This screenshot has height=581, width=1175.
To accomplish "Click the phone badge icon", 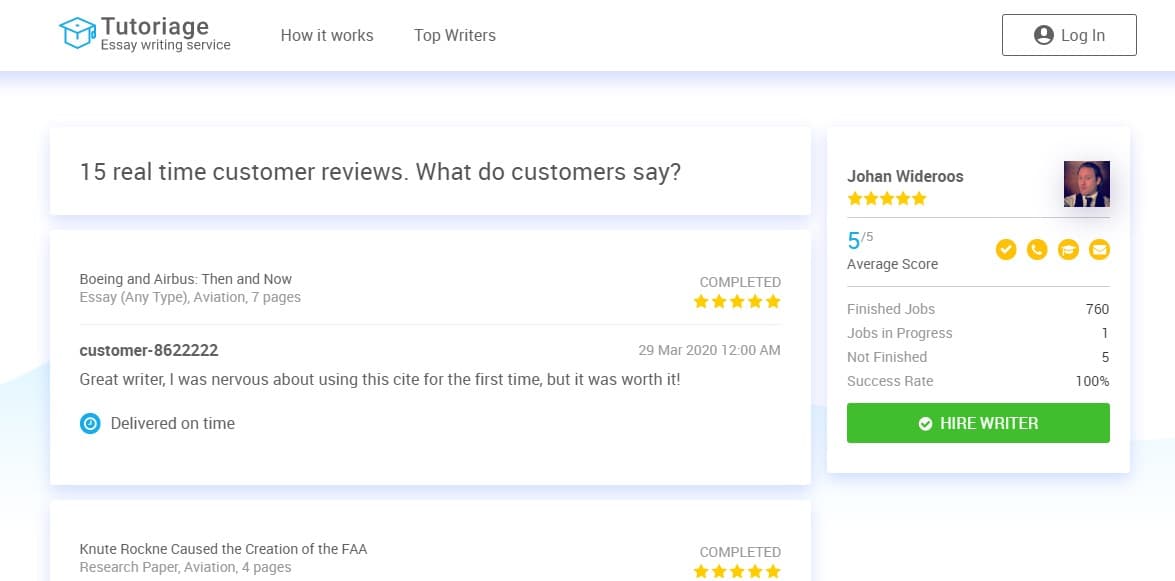I will click(x=1037, y=250).
